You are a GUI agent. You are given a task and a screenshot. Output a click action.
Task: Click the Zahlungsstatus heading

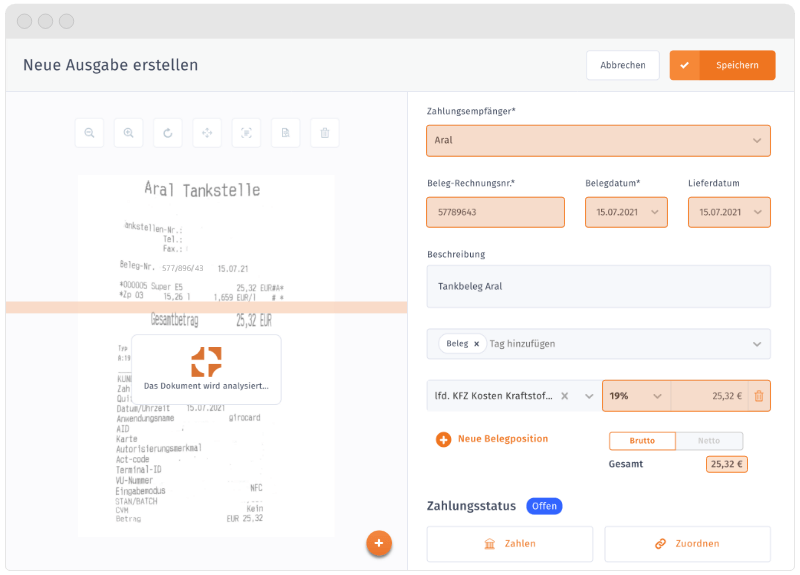coord(471,506)
